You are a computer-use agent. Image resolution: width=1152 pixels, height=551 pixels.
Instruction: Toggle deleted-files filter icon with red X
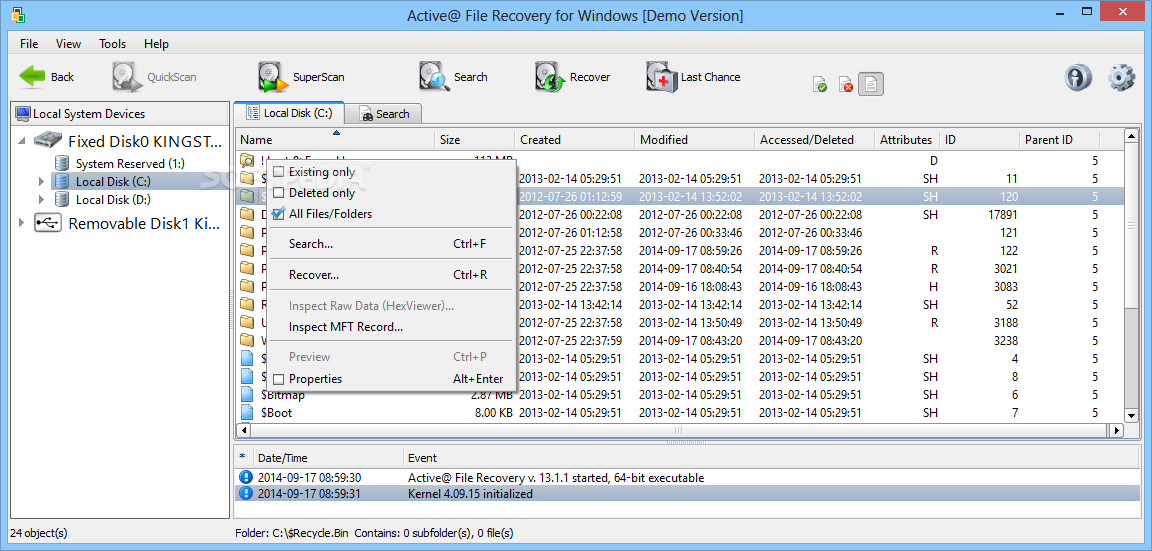(x=846, y=84)
